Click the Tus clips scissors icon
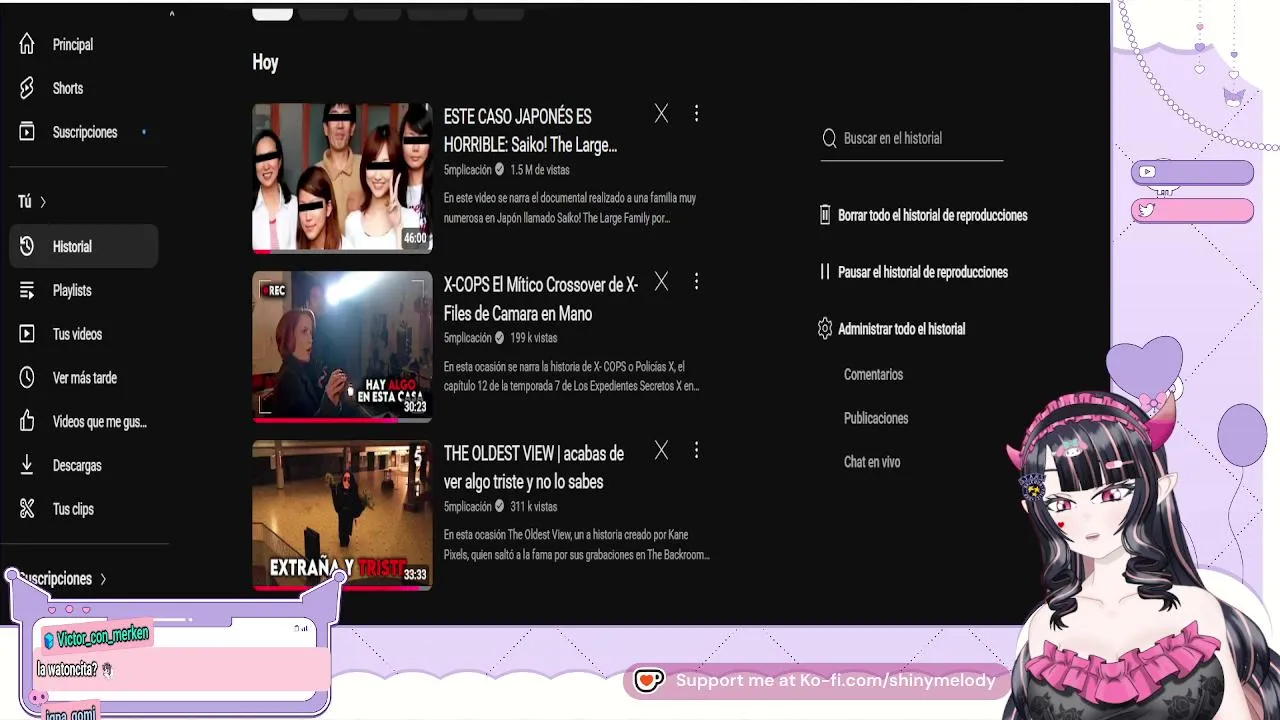Screen dimensions: 1280x720 [x=27, y=509]
